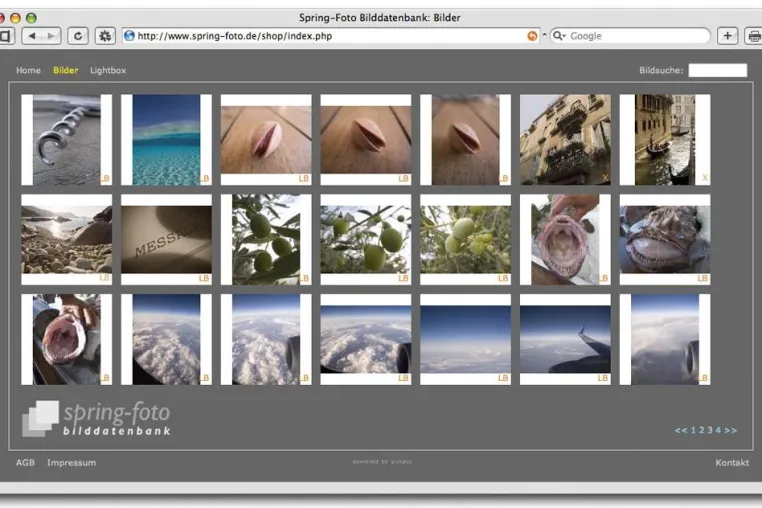Open the Lightbox menu item
The width and height of the screenshot is (762, 508).
[x=108, y=70]
